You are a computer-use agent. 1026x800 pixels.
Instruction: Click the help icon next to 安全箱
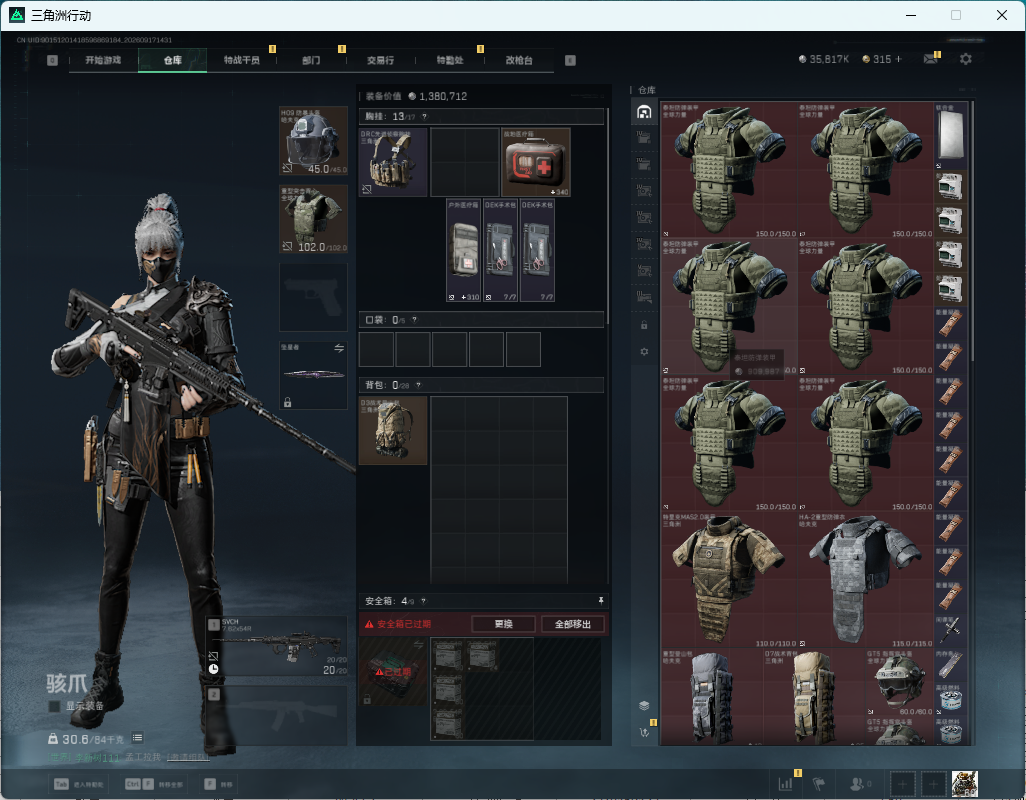click(423, 600)
